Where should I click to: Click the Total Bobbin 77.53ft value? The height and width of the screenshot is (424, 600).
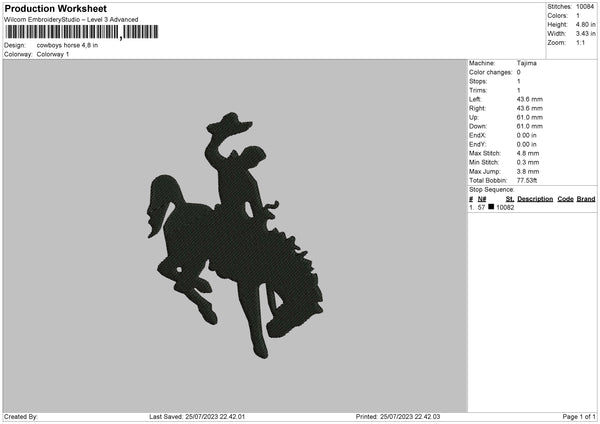(527, 180)
